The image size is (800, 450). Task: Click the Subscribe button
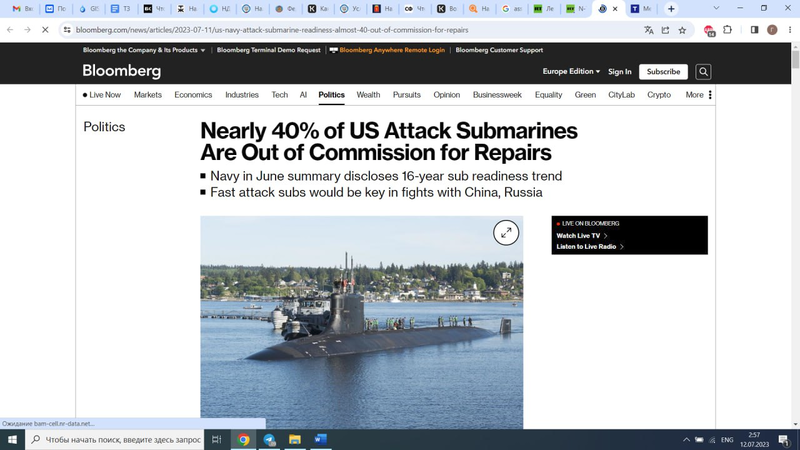pos(663,72)
